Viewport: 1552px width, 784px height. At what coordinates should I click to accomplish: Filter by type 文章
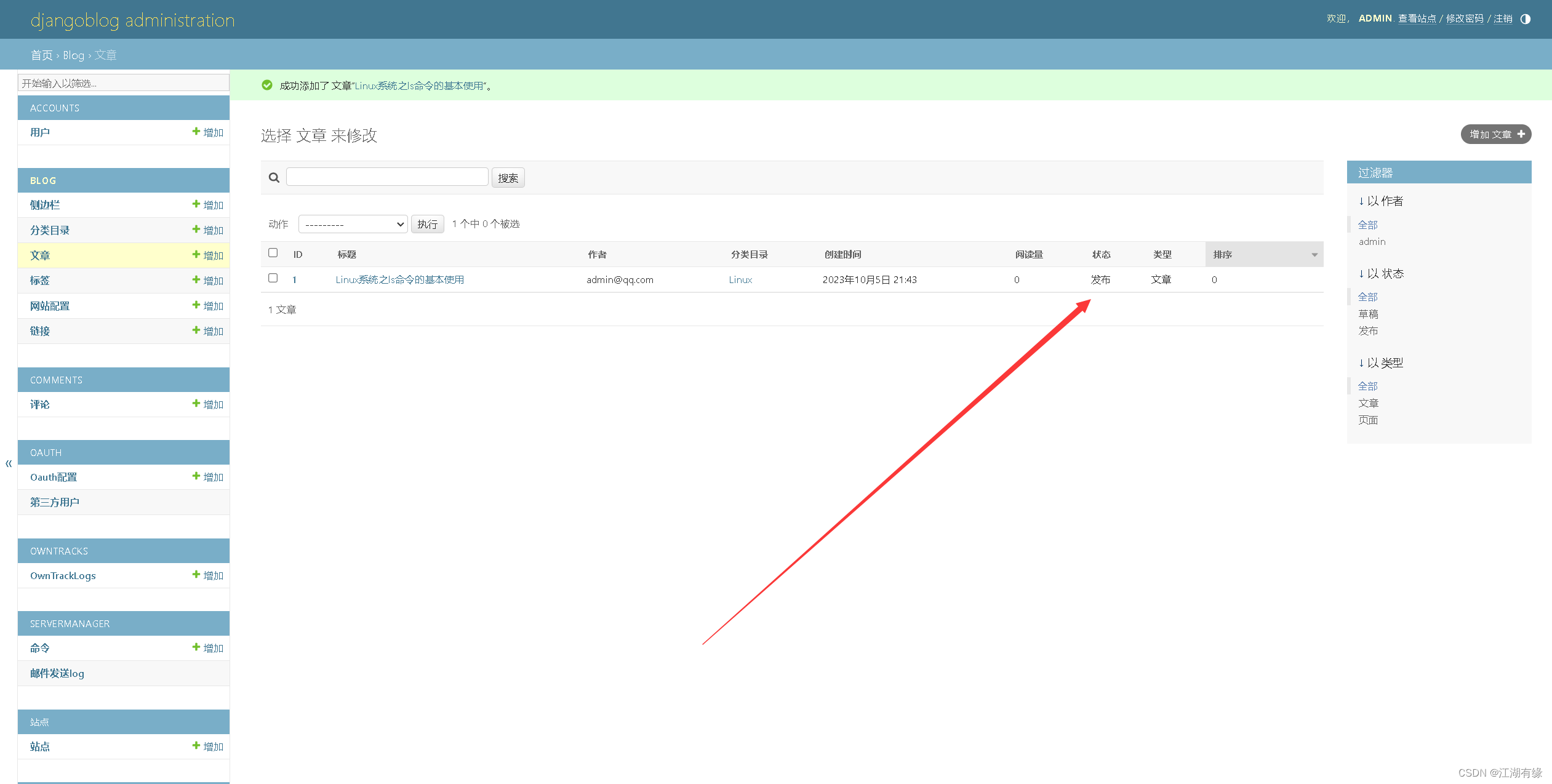pyautogui.click(x=1368, y=403)
